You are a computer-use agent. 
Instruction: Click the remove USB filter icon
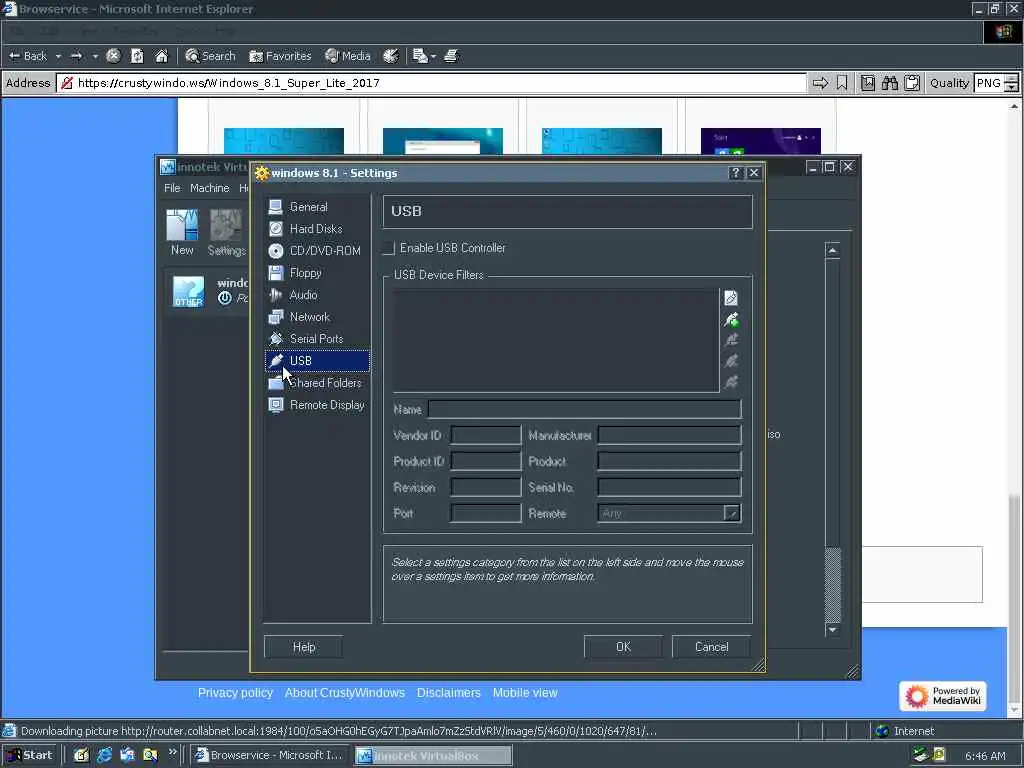[x=731, y=340]
